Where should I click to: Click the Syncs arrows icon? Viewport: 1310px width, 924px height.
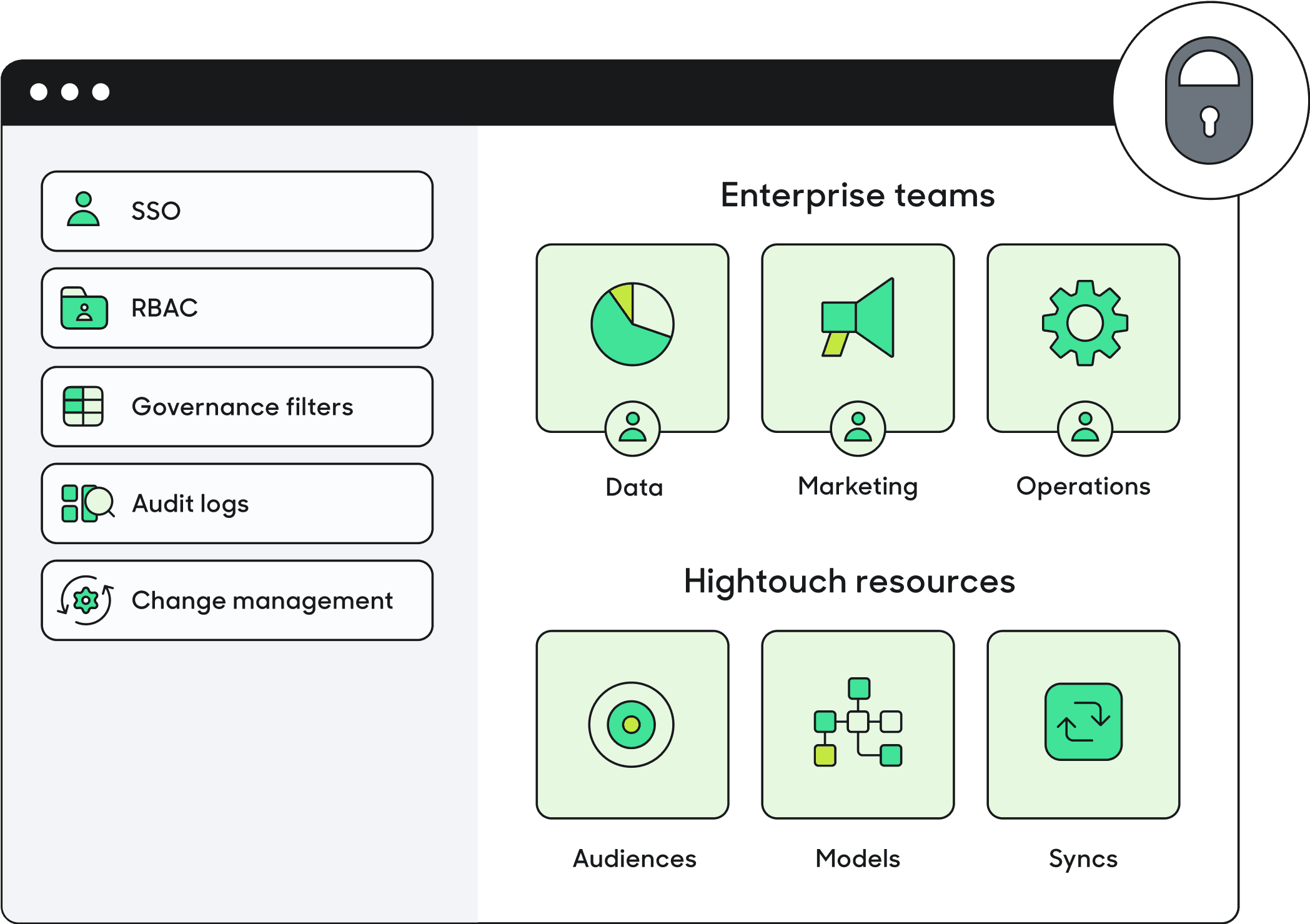pos(1083,722)
